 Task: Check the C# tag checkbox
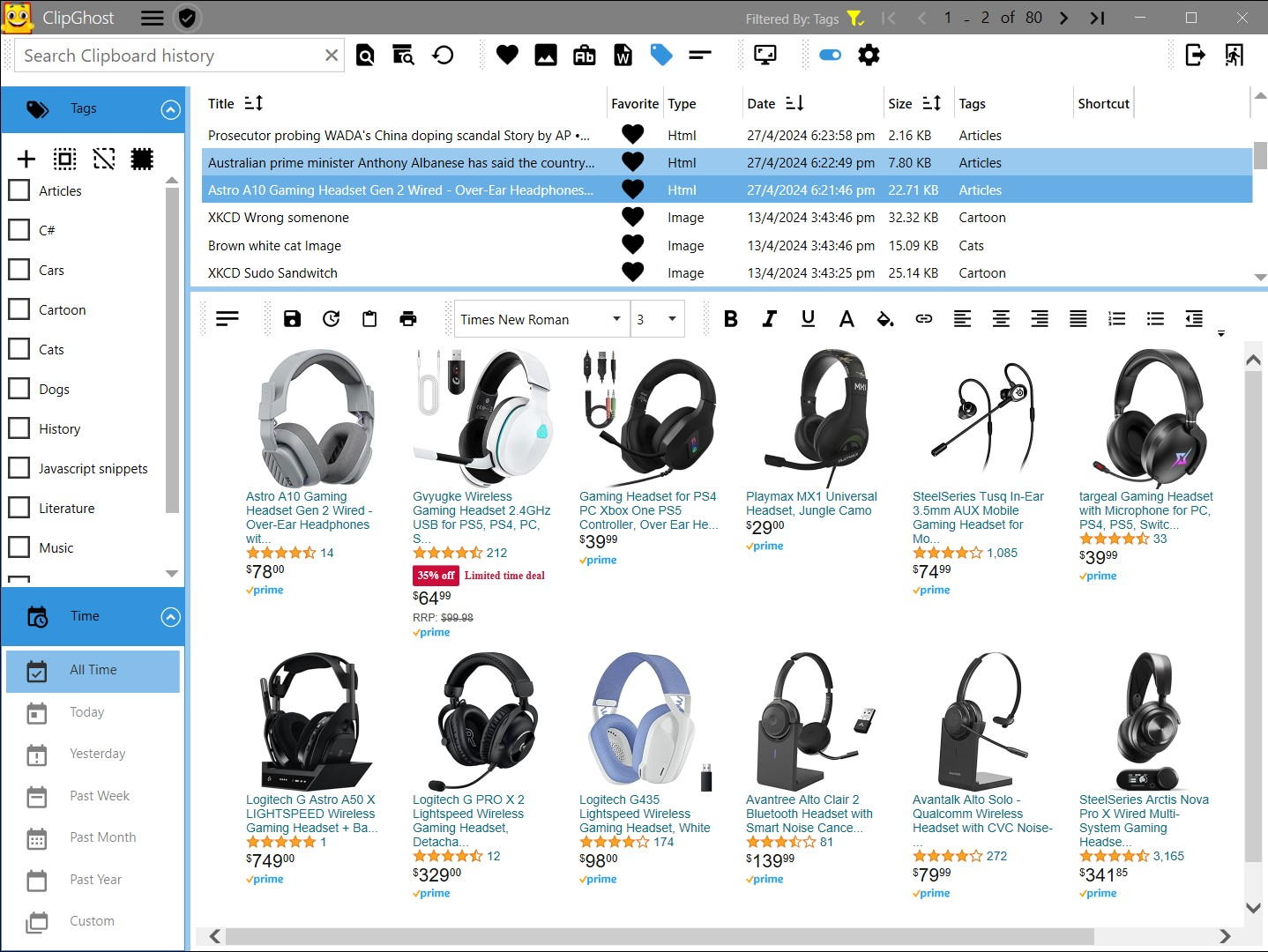(19, 230)
